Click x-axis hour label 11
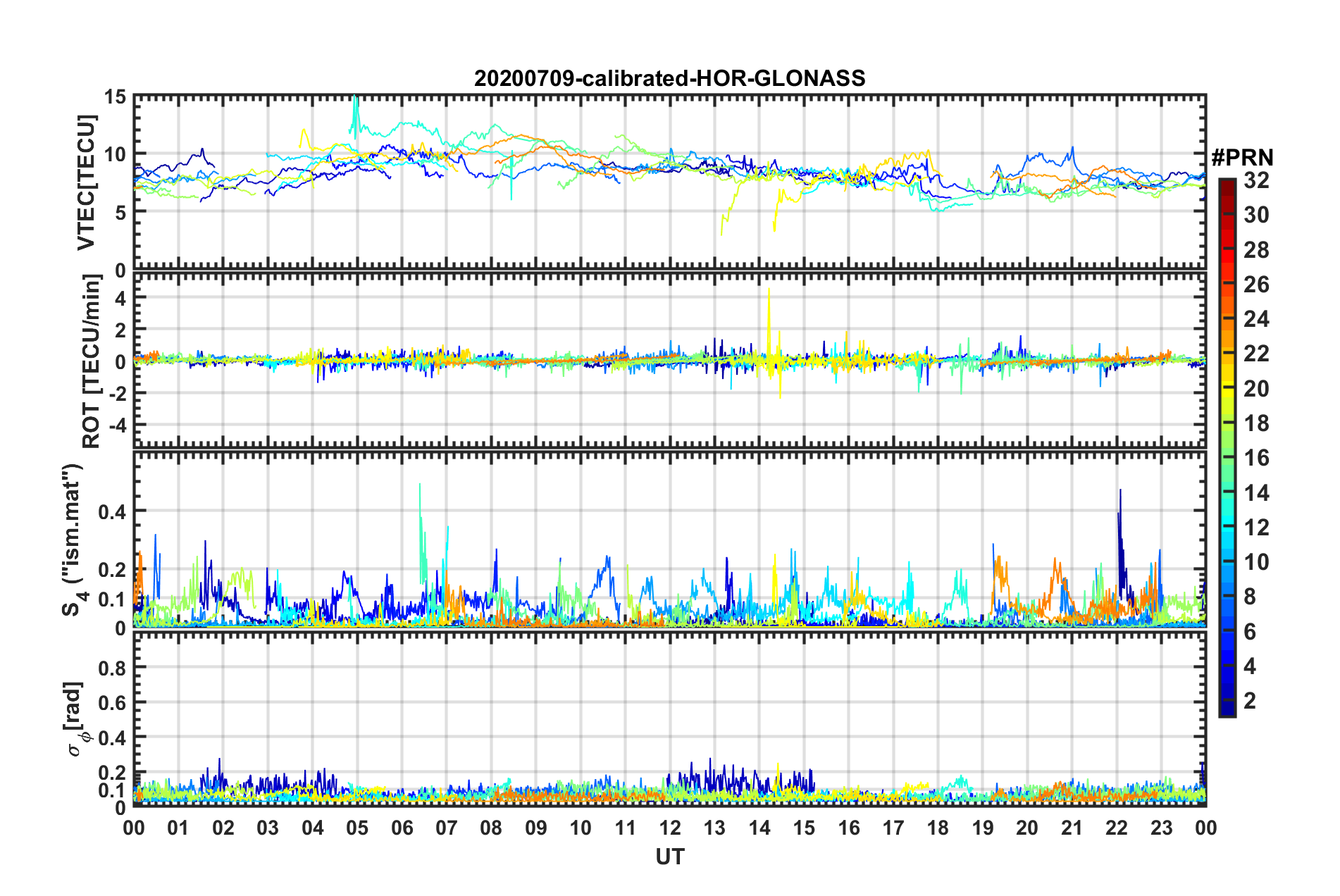This screenshot has width=1340, height=896. [x=626, y=828]
